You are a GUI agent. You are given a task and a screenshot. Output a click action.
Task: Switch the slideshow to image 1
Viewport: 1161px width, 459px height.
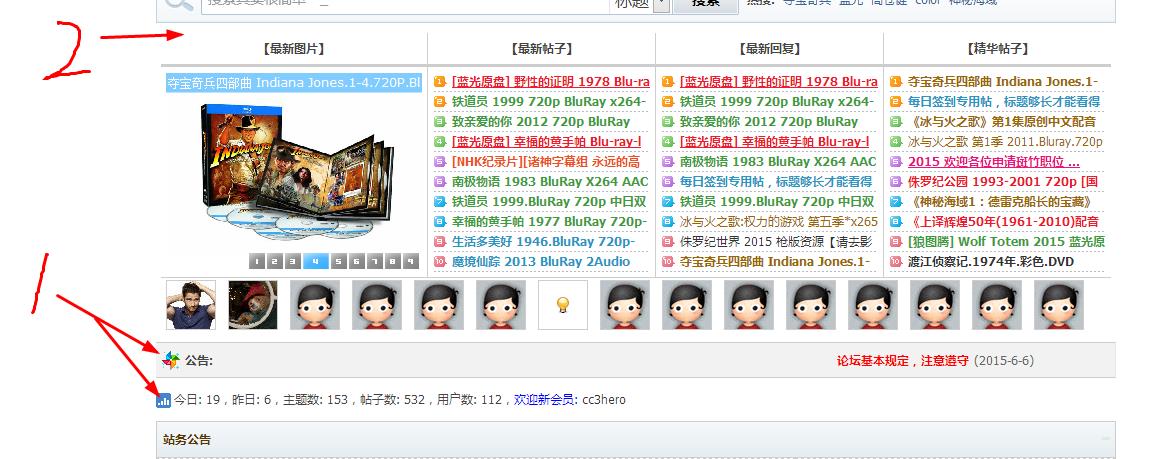coord(256,261)
